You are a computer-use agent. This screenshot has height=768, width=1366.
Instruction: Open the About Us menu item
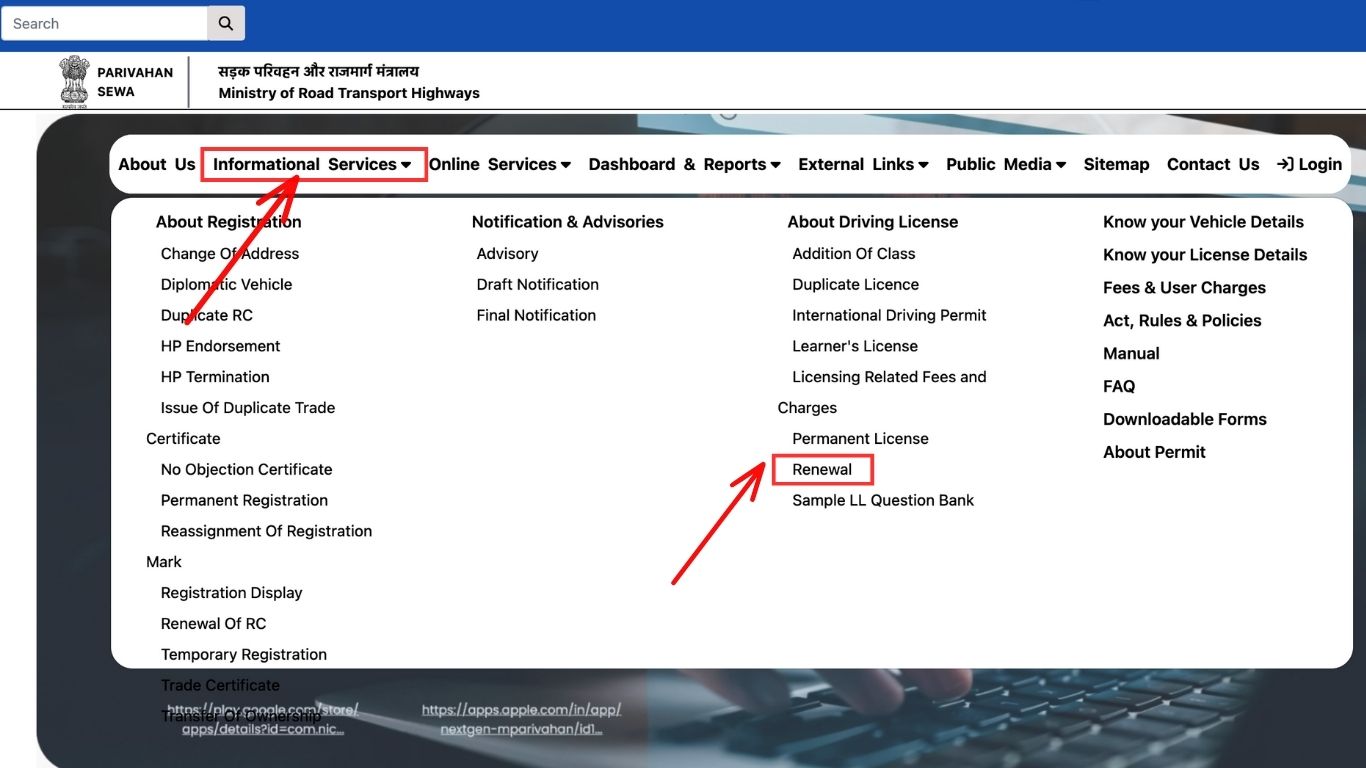[x=157, y=164]
